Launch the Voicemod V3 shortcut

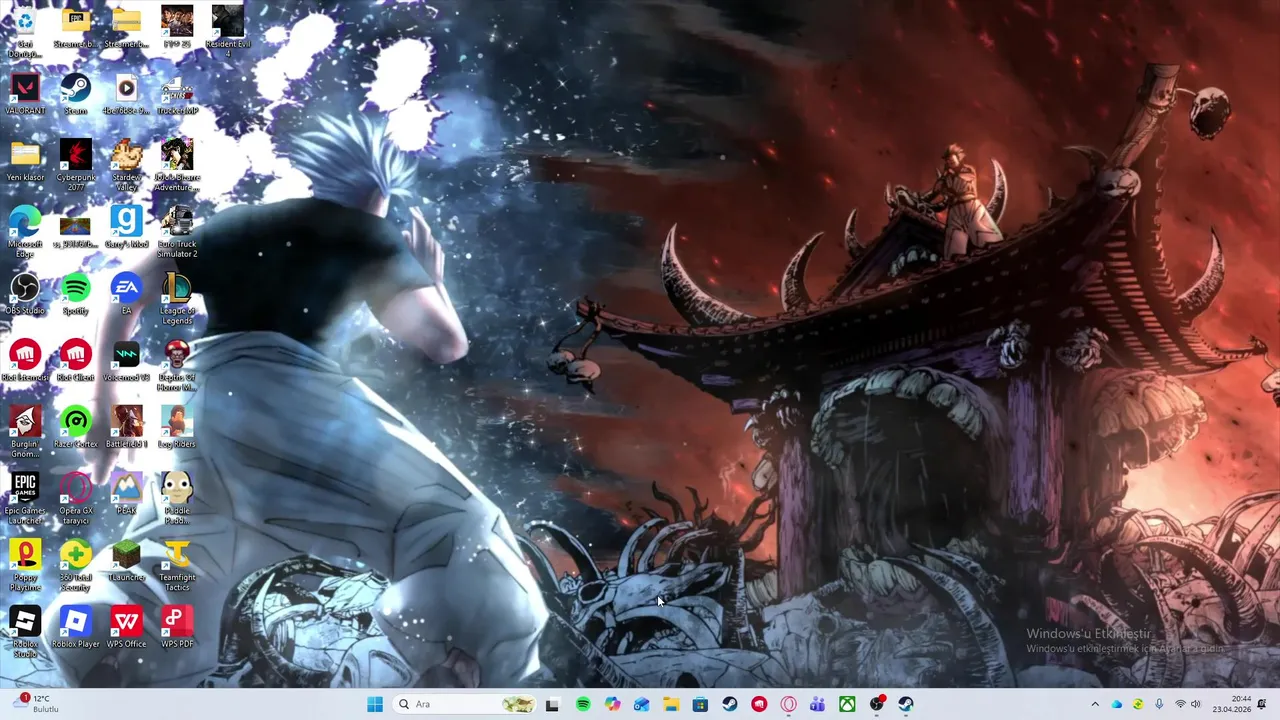coord(126,362)
